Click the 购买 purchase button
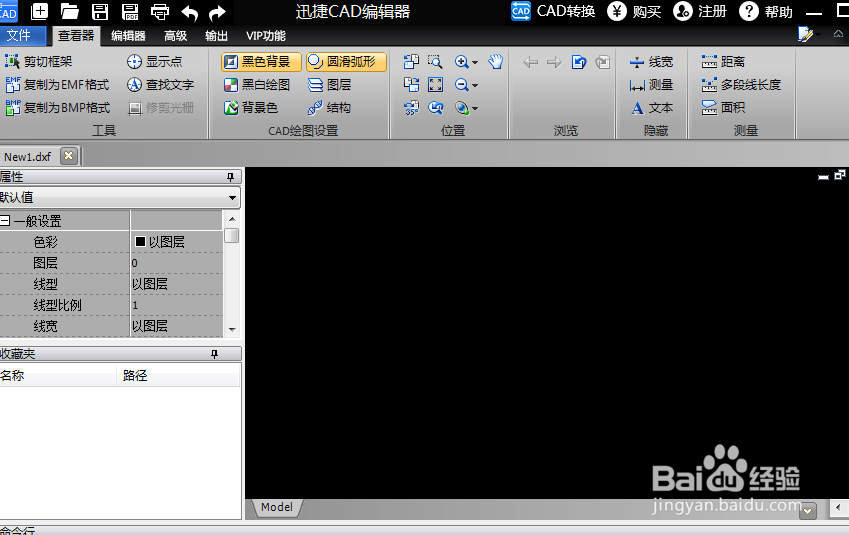The image size is (849, 535). click(634, 11)
